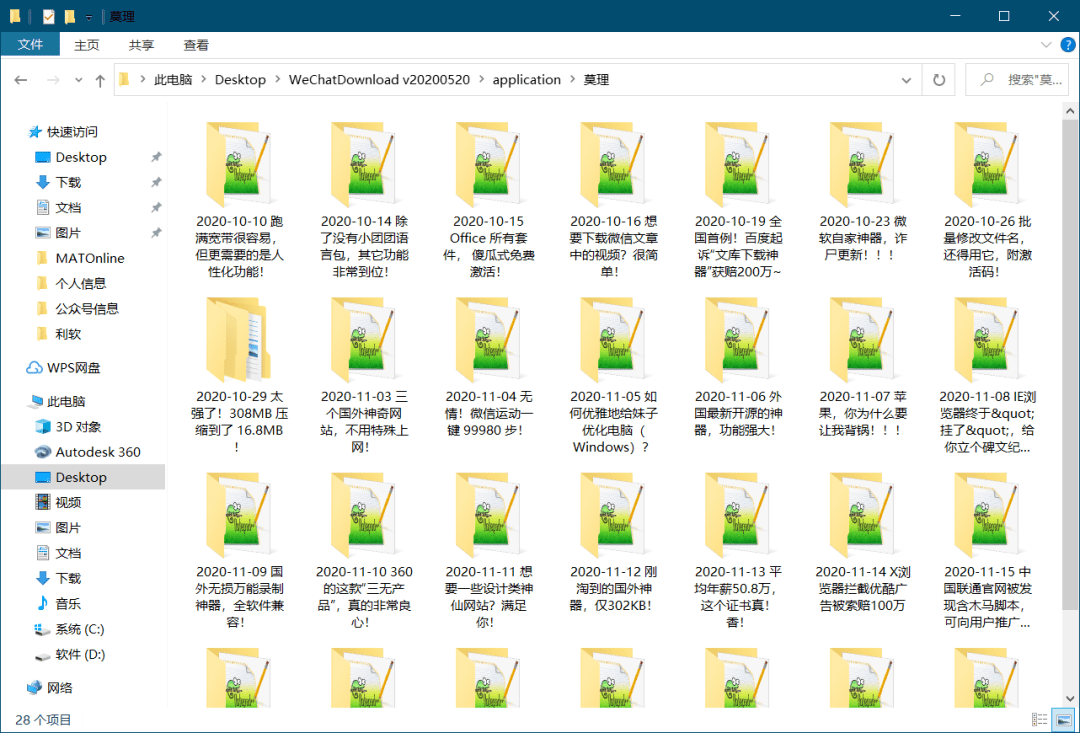The image size is (1080, 733).
Task: Select application in the address breadcrumb
Action: pyautogui.click(x=527, y=80)
